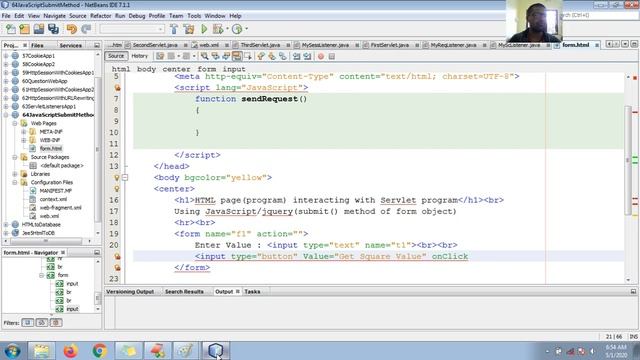
Task: Switch to the SecondServlet.java tab
Action: click(x=155, y=45)
